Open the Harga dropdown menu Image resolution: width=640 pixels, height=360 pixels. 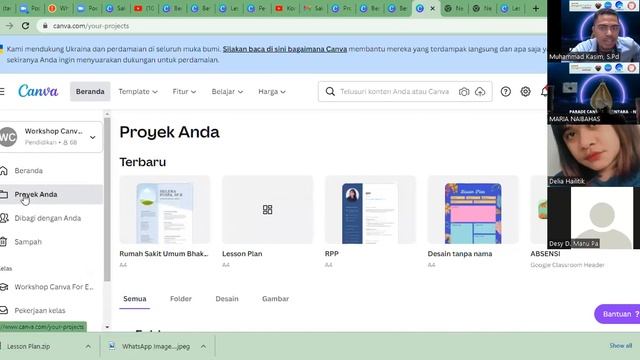272,91
